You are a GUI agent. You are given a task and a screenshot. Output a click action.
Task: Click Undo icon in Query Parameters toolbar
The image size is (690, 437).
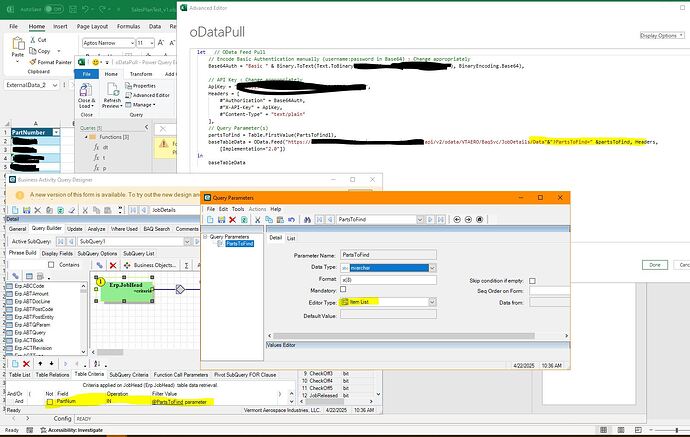[291, 220]
